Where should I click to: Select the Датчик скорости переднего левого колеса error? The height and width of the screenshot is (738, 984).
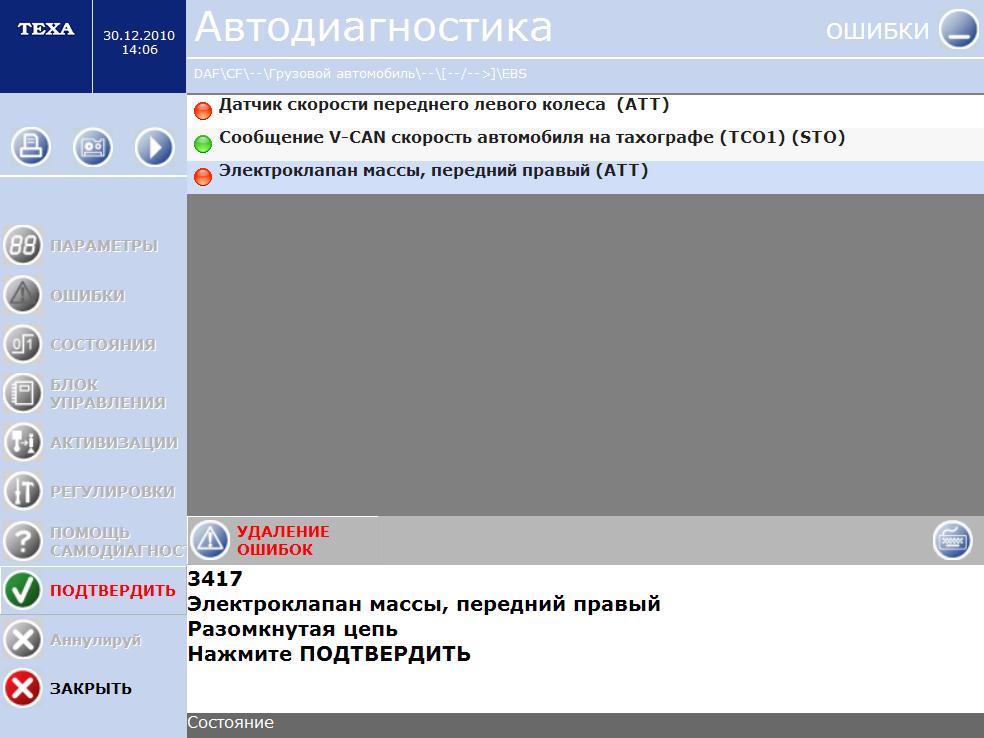point(585,111)
